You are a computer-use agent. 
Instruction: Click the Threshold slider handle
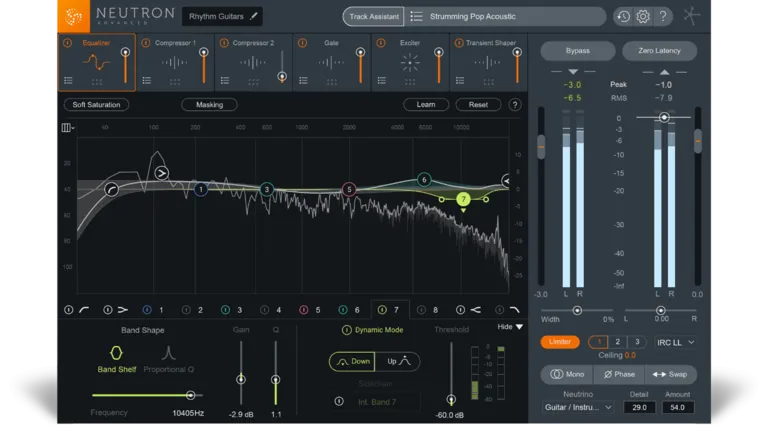coord(451,399)
